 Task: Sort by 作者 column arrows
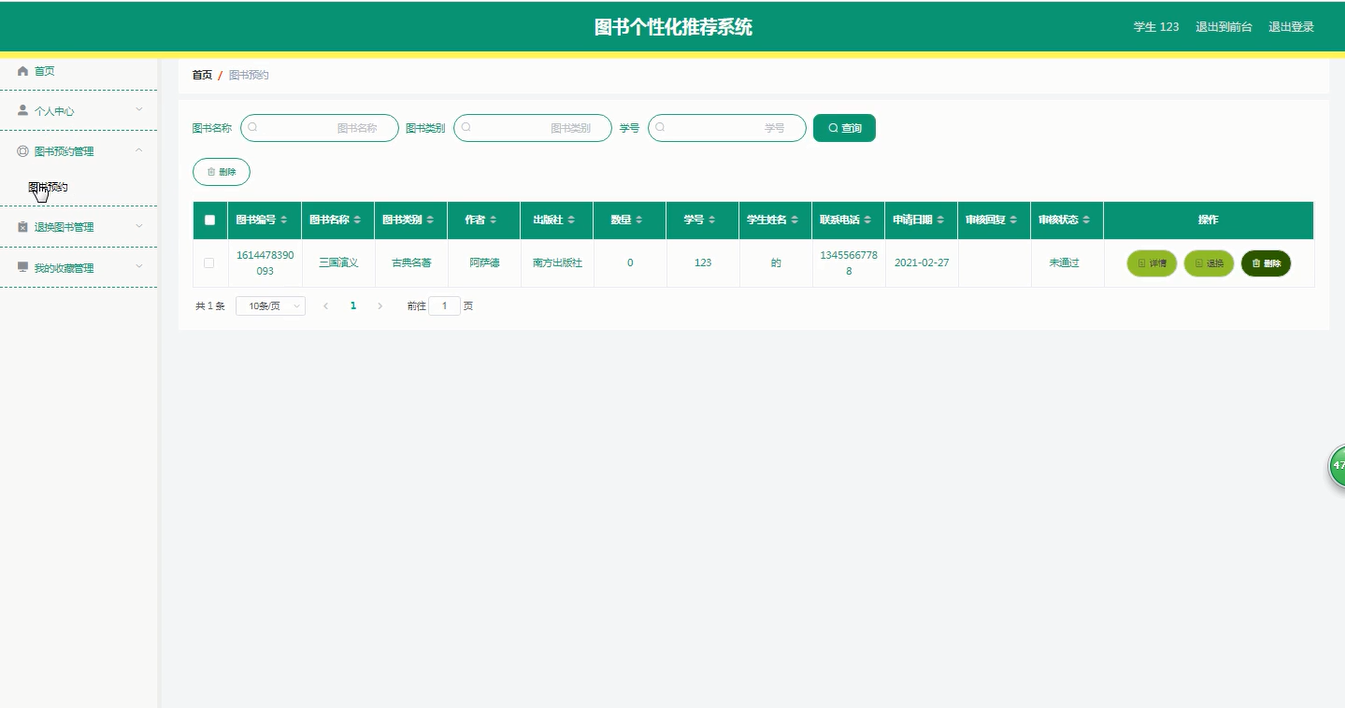[x=493, y=220]
